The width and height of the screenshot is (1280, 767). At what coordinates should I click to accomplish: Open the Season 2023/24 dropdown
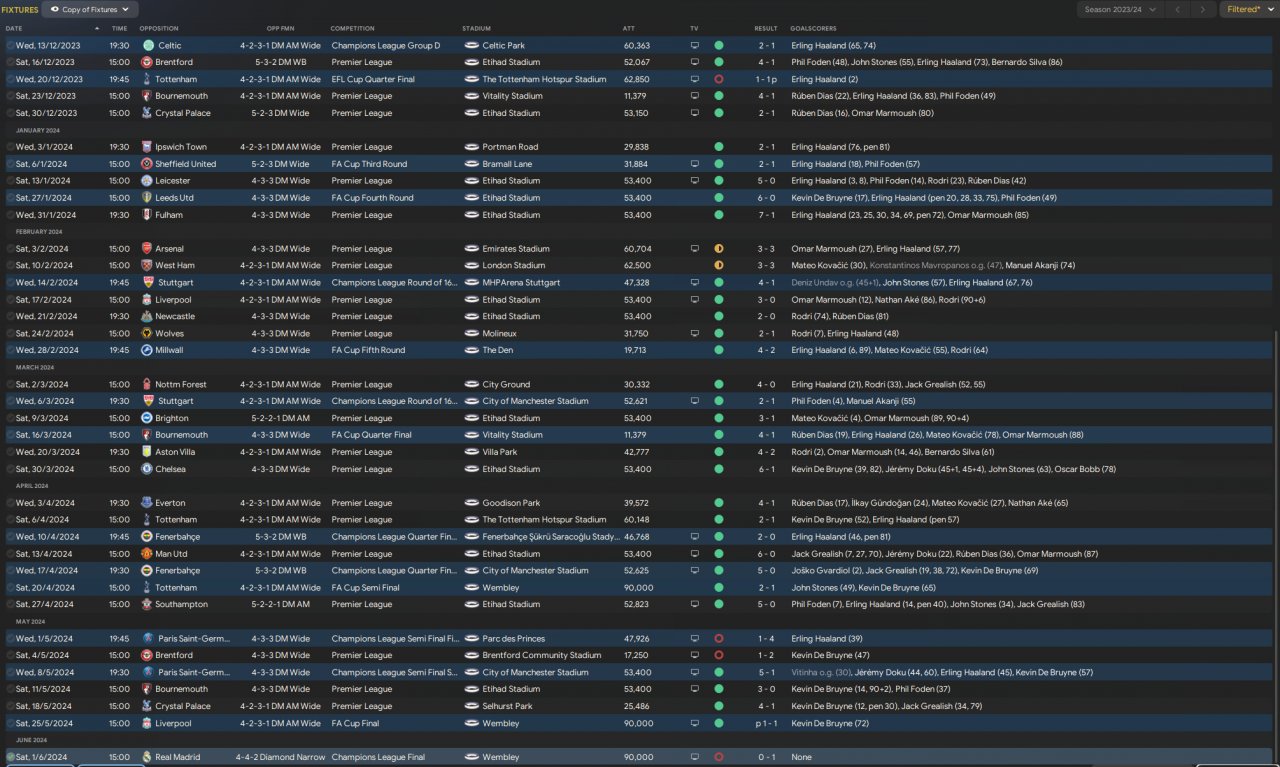coord(1121,10)
